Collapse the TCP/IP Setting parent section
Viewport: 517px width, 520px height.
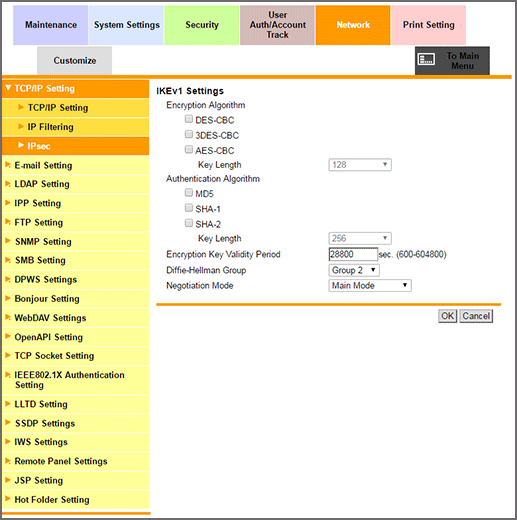pos(75,89)
